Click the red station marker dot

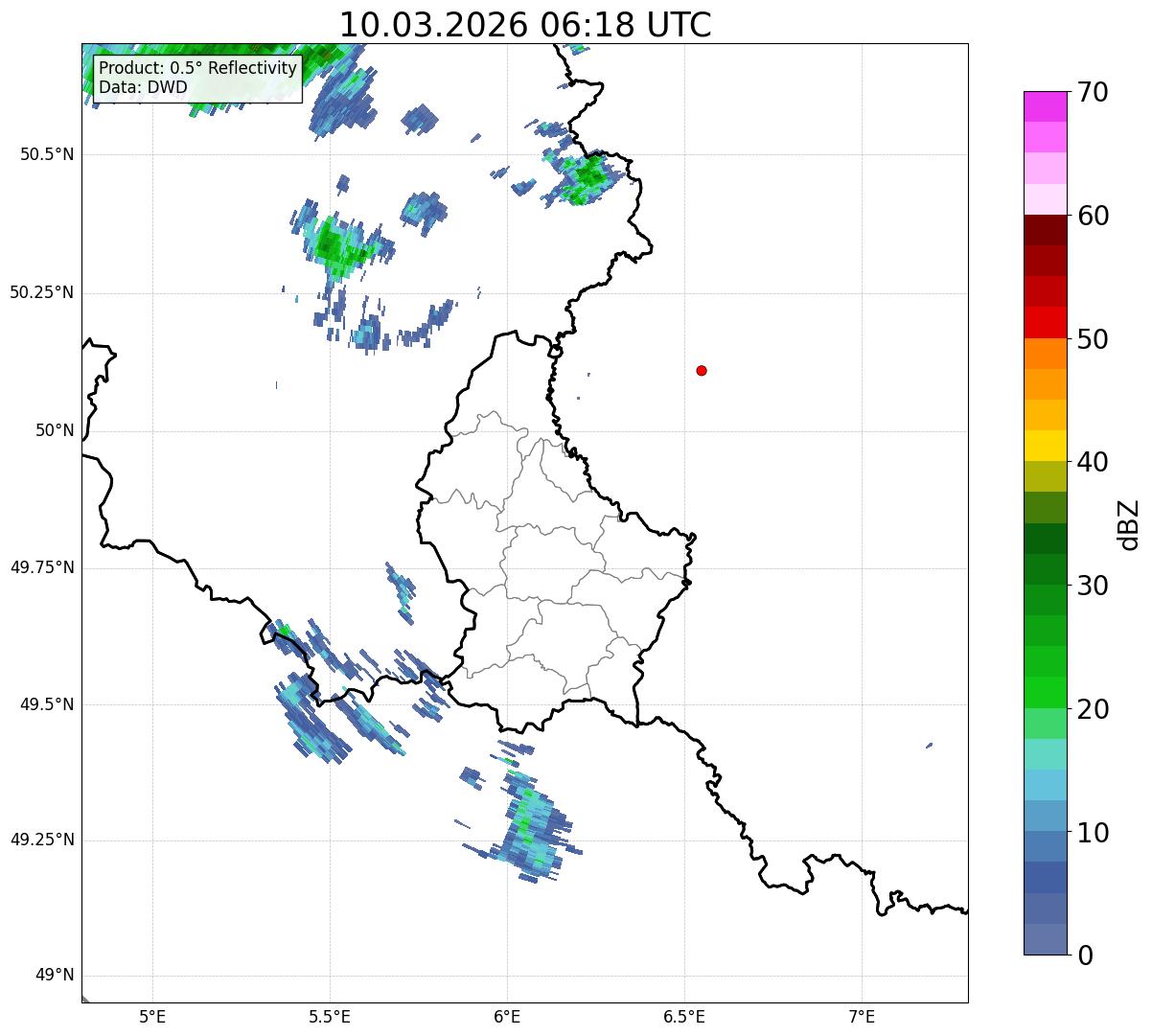[x=702, y=370]
